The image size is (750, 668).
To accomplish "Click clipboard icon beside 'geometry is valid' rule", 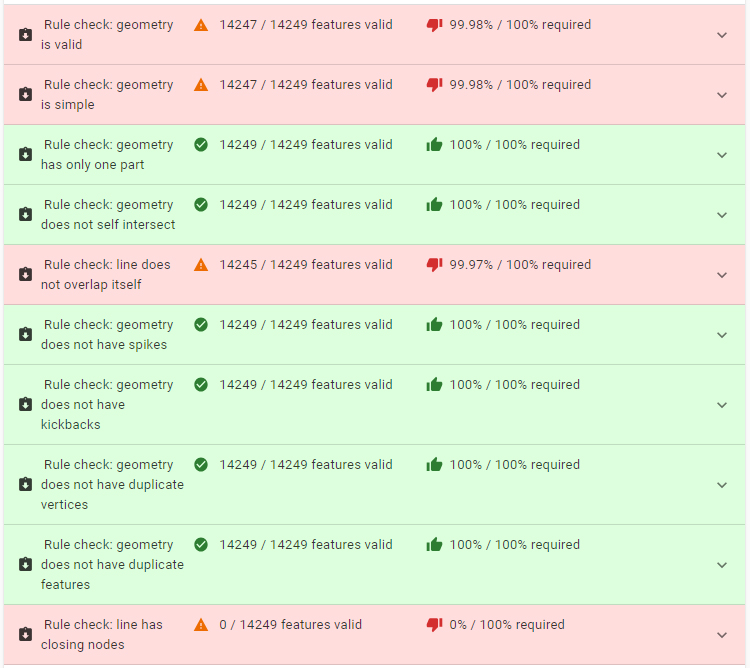I will pyautogui.click(x=25, y=35).
